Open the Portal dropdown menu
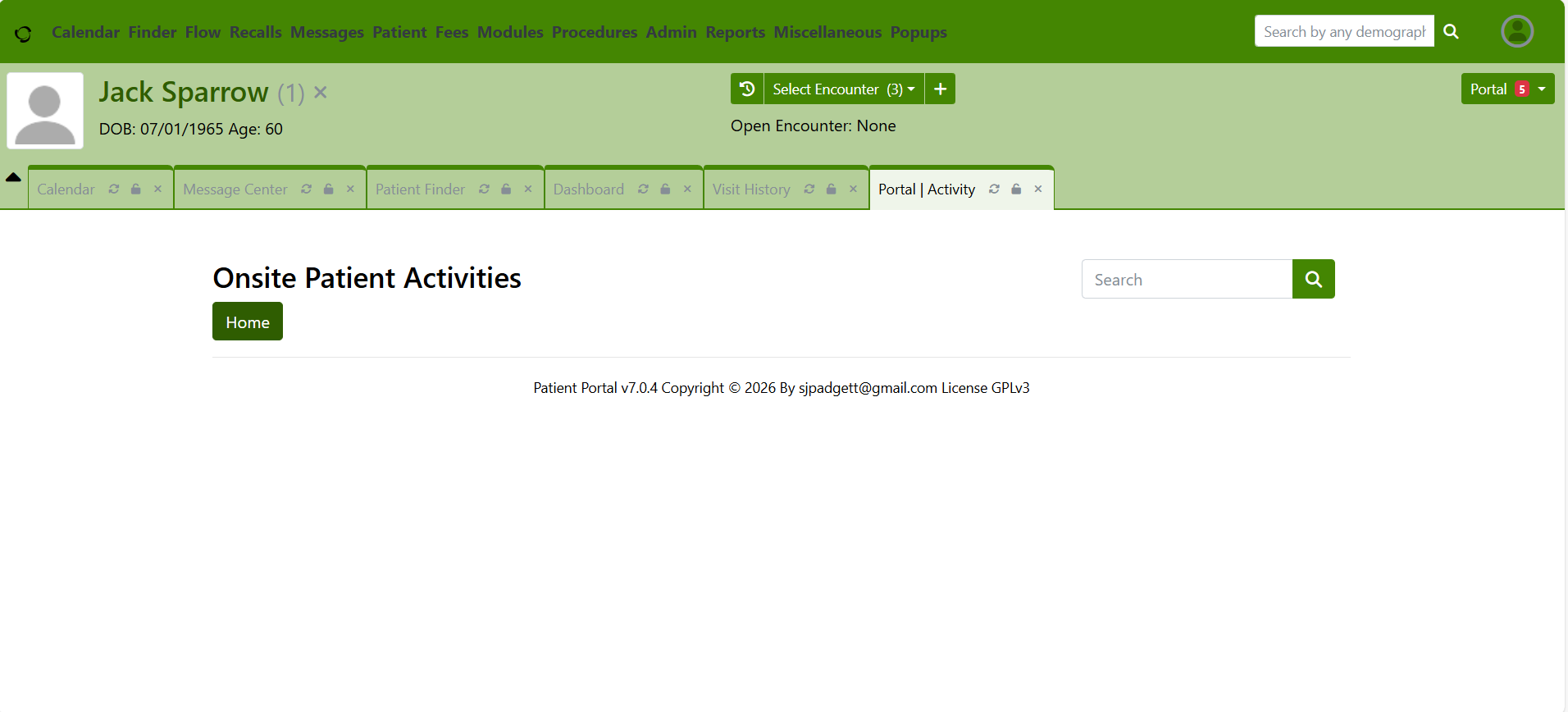The width and height of the screenshot is (1568, 712). coord(1506,89)
